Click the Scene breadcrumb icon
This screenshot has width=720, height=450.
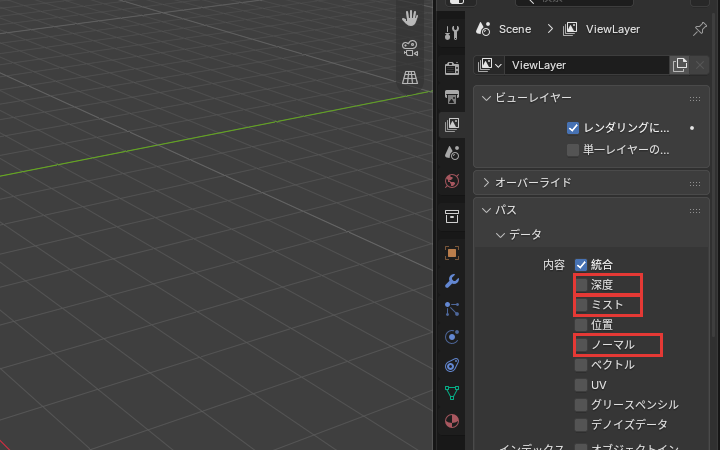point(483,29)
